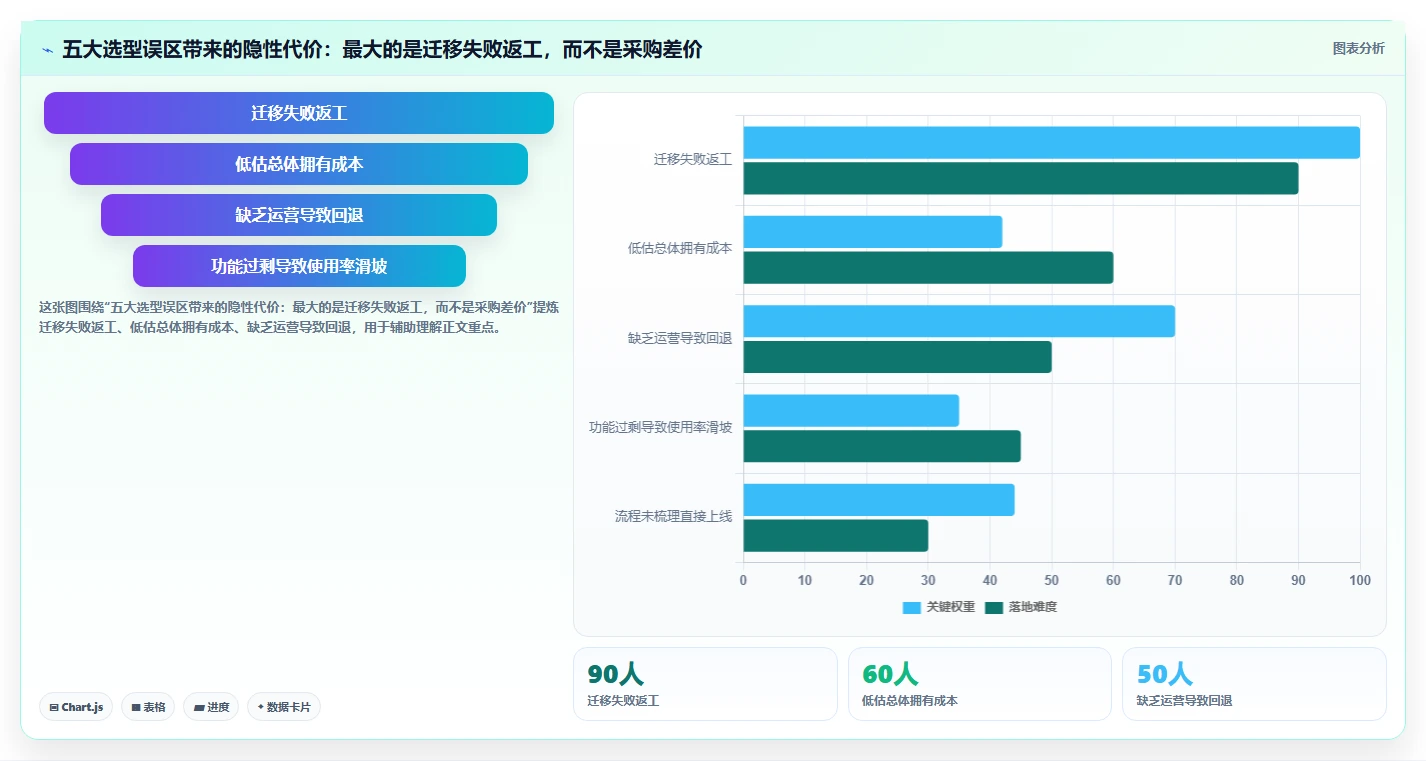
Task: Click the 落地难度 bar for 功能过剩导致使用率滑坡
Action: click(882, 446)
